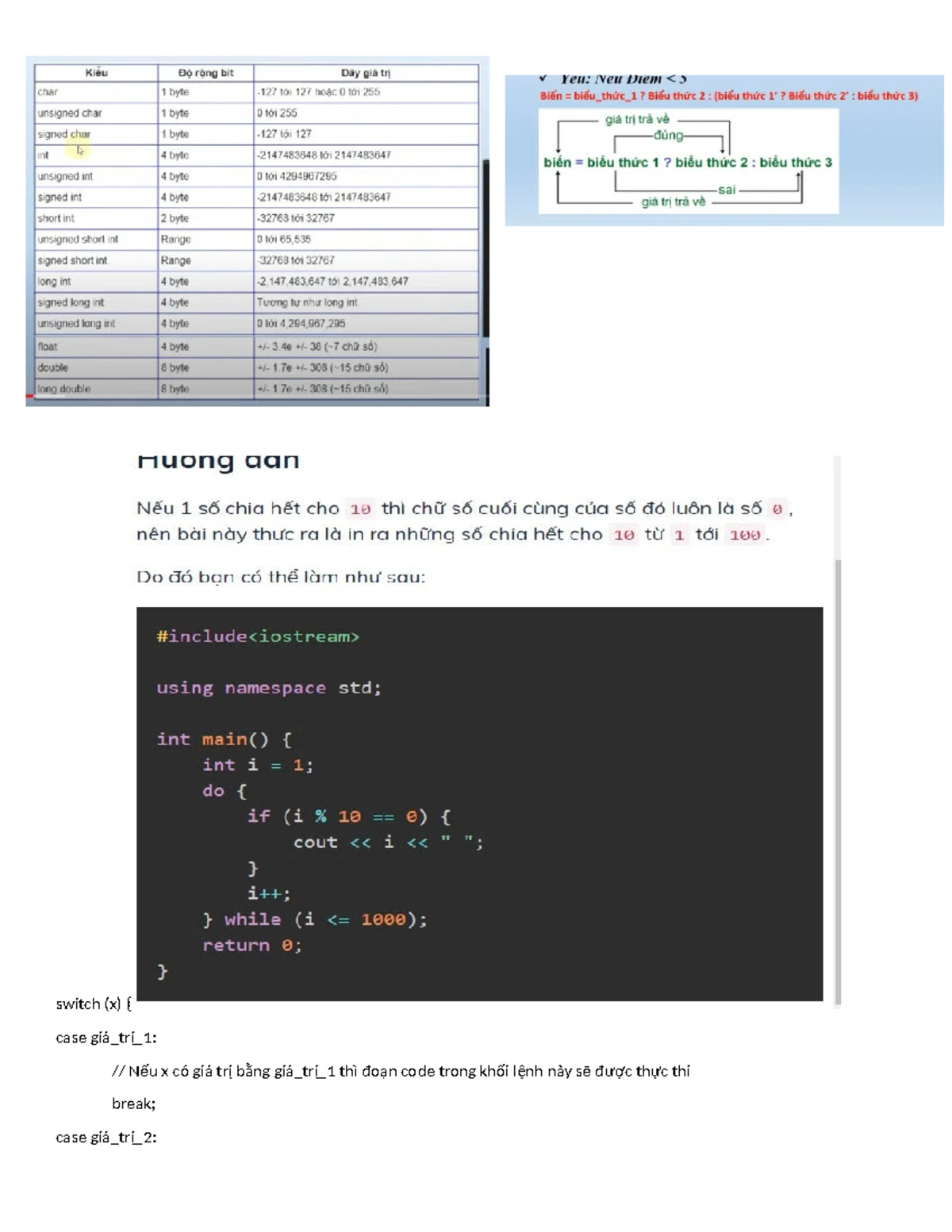952x1232 pixels.
Task: Click the 'return 0;' code line
Action: (x=252, y=946)
